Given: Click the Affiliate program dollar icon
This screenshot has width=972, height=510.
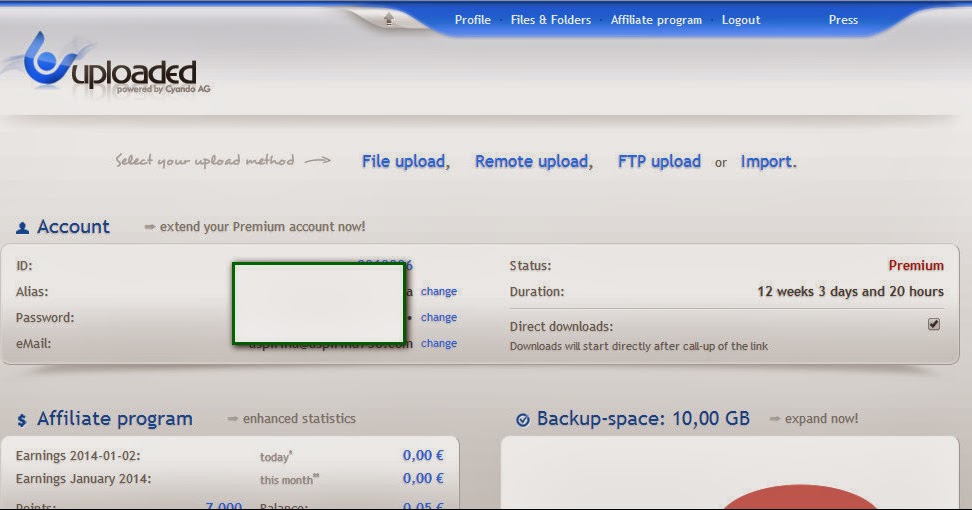Looking at the screenshot, I should [22, 421].
